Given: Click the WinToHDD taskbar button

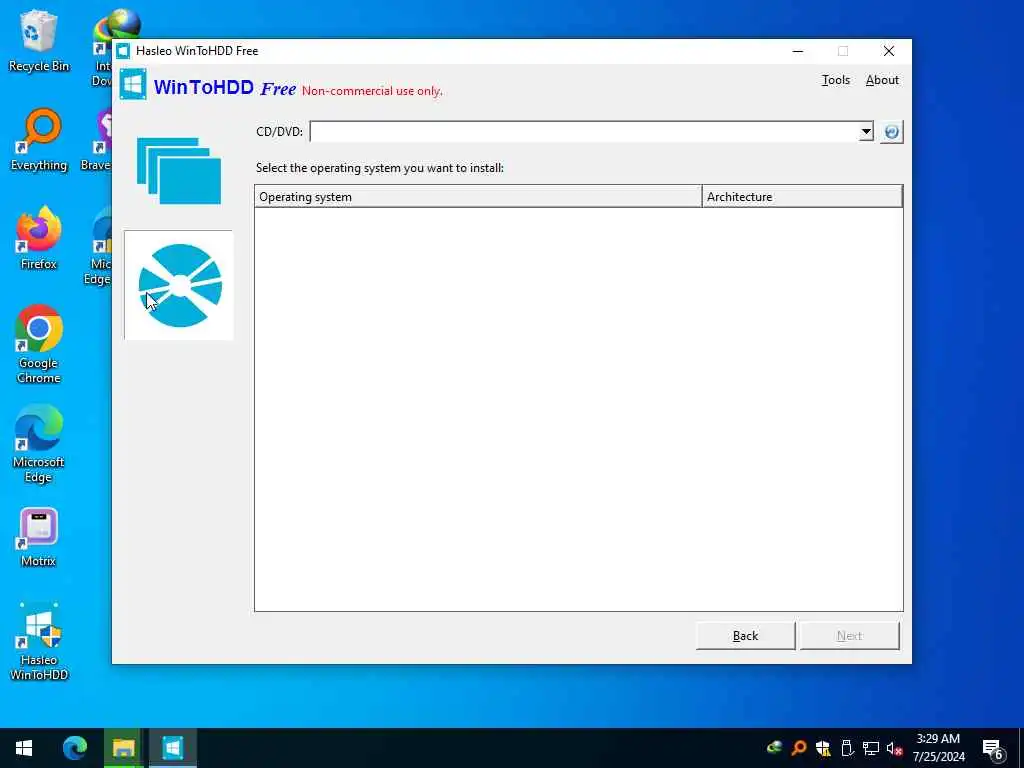Looking at the screenshot, I should click(x=172, y=748).
